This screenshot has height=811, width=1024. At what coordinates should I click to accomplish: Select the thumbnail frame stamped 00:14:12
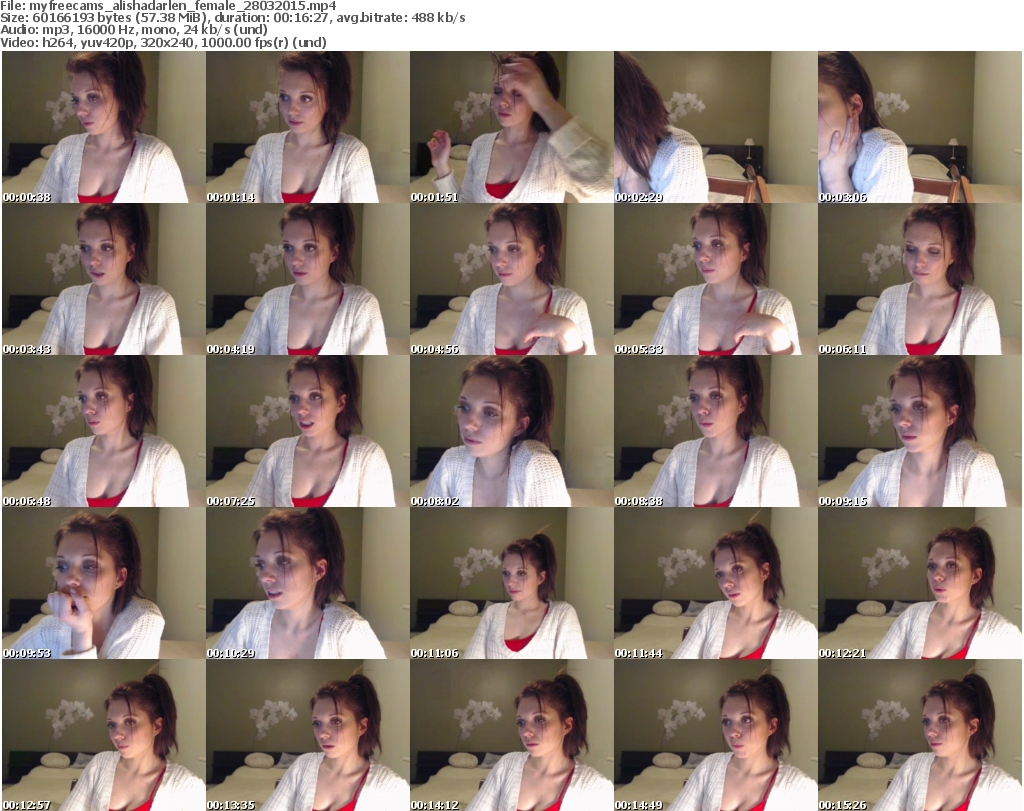click(x=511, y=735)
